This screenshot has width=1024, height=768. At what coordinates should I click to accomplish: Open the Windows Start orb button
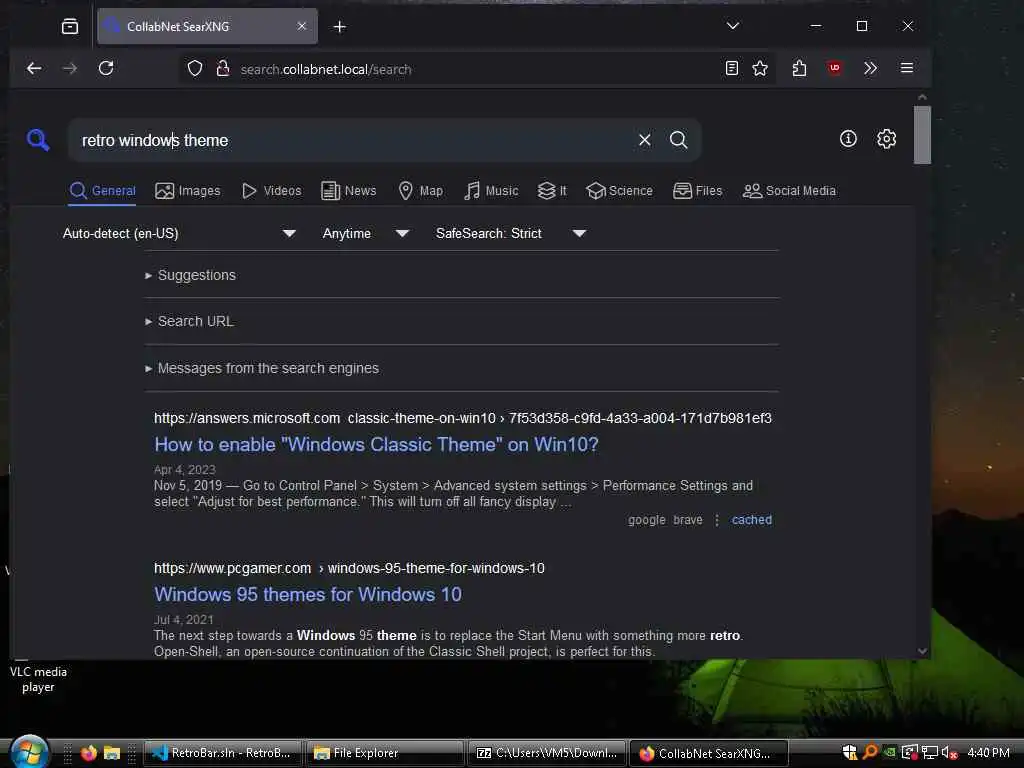pos(29,752)
